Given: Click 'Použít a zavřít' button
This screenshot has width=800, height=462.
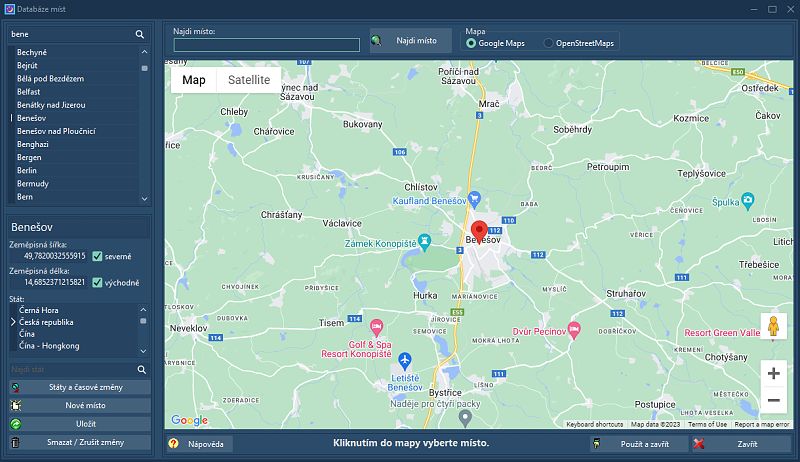Looking at the screenshot, I should 635,443.
